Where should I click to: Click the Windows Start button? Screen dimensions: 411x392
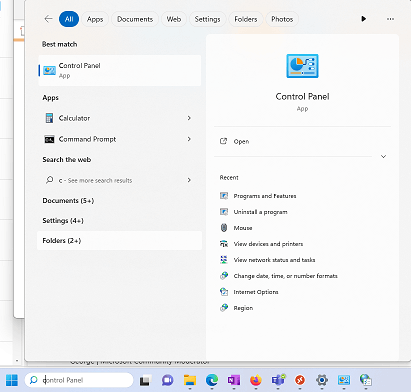(12, 380)
